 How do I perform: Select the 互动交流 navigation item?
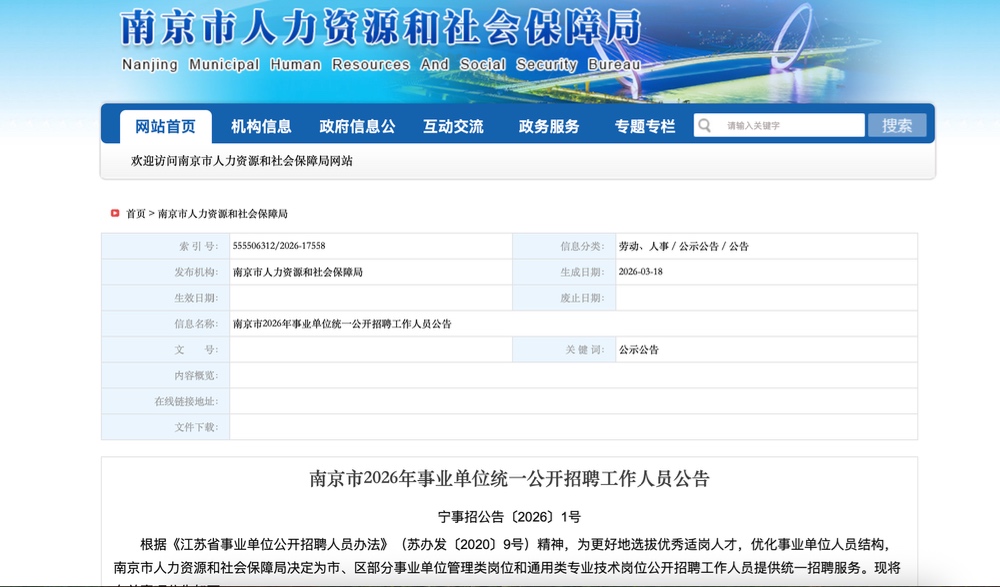453,127
